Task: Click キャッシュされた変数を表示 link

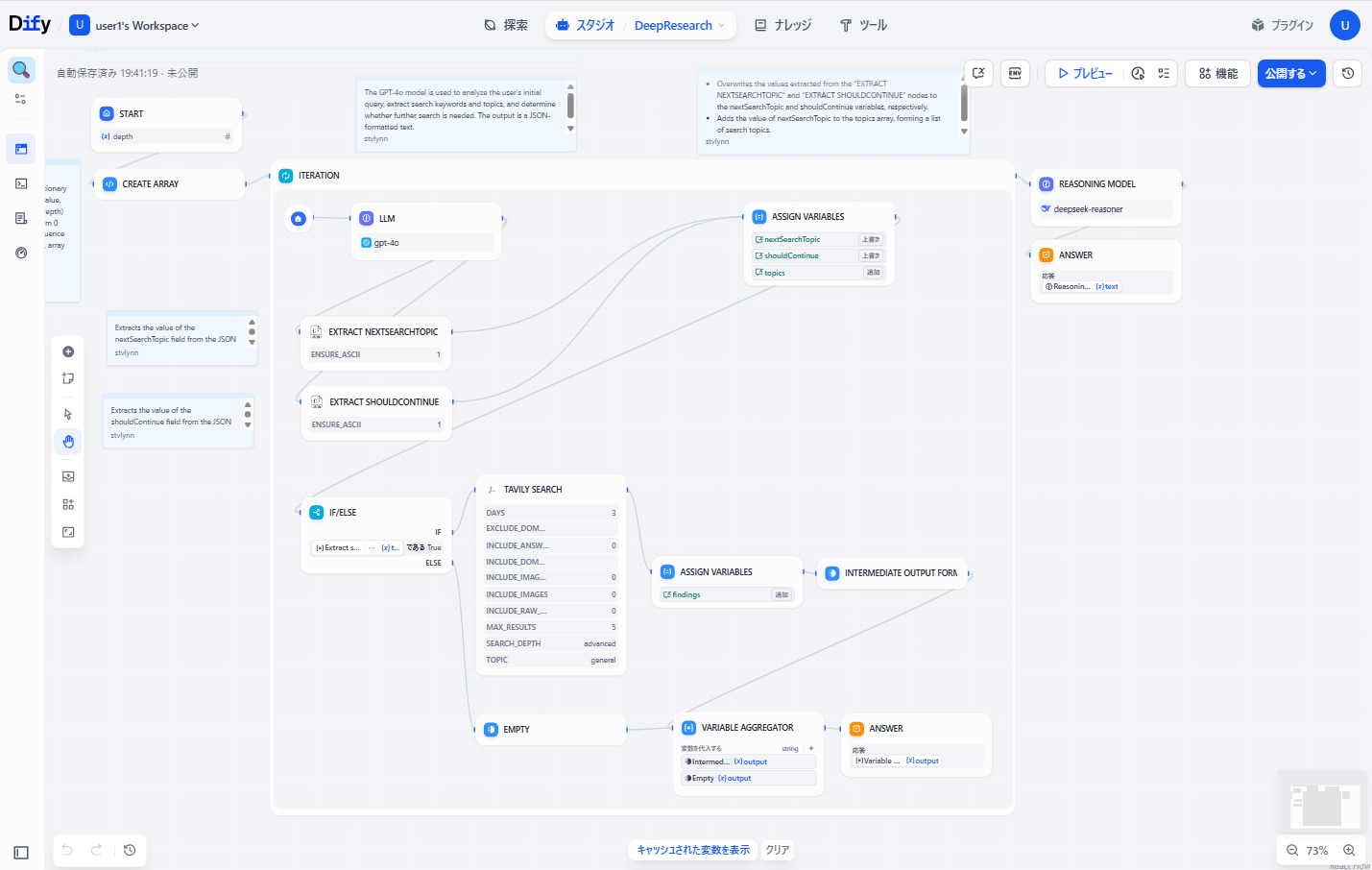Action: click(693, 850)
